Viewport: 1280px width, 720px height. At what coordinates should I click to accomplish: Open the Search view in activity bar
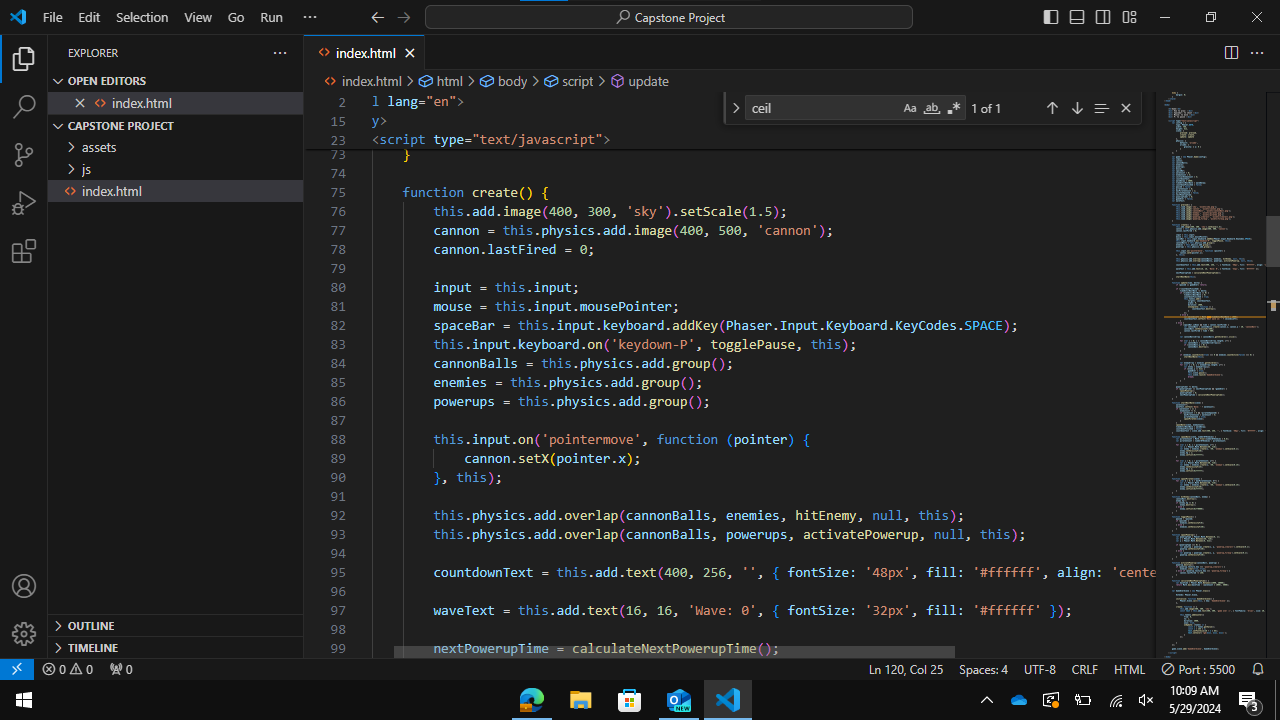pyautogui.click(x=24, y=107)
